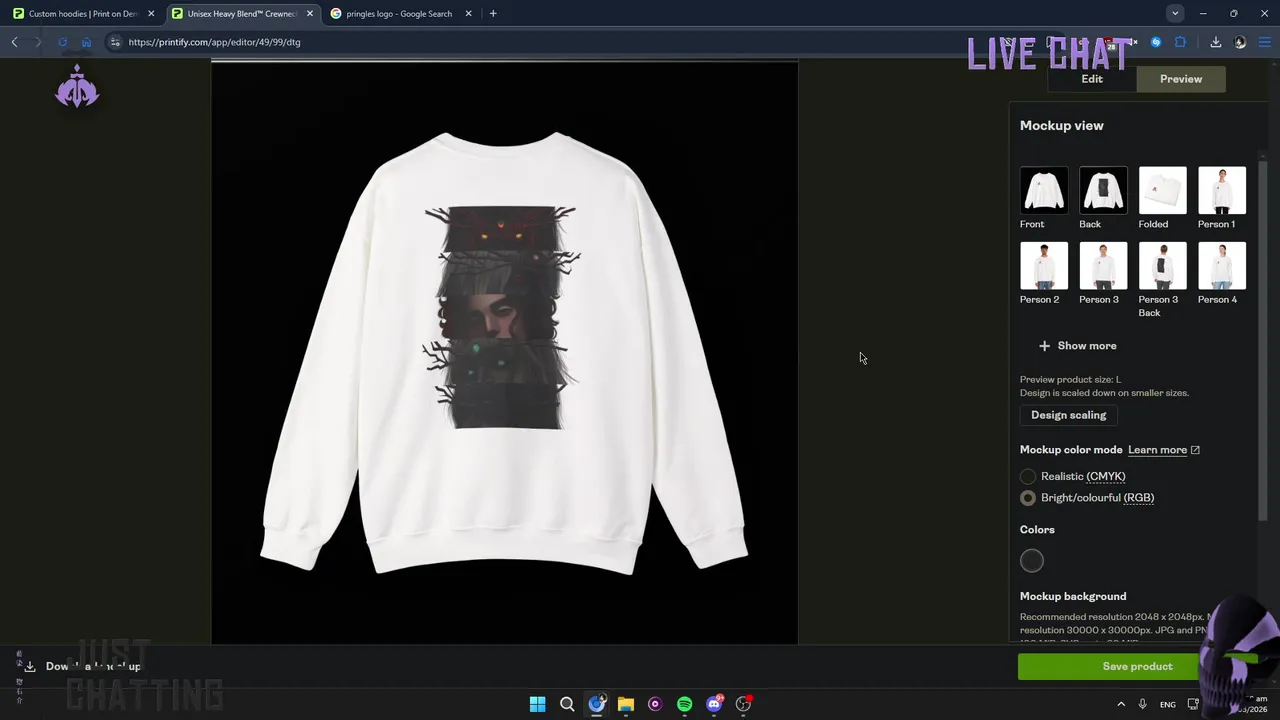Image resolution: width=1280 pixels, height=720 pixels.
Task: Click the Download mockup icon
Action: click(30, 666)
